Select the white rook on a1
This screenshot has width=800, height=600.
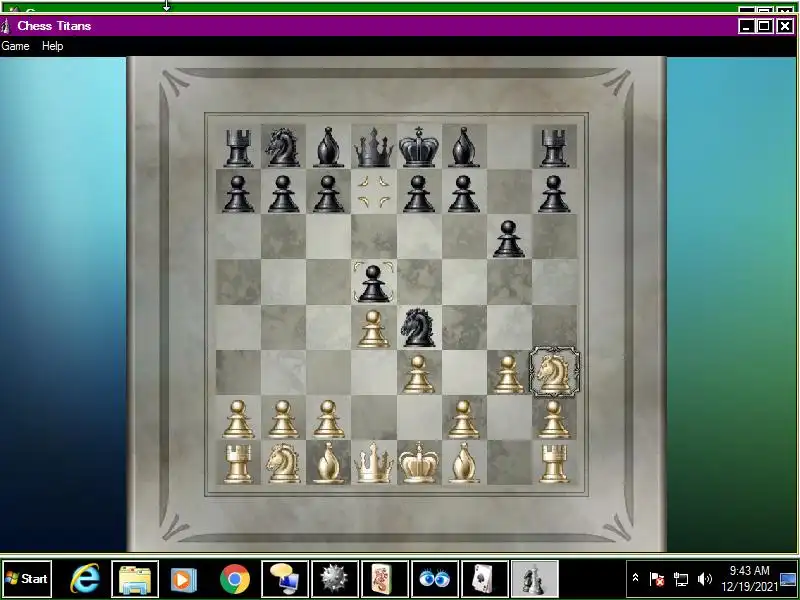point(238,463)
